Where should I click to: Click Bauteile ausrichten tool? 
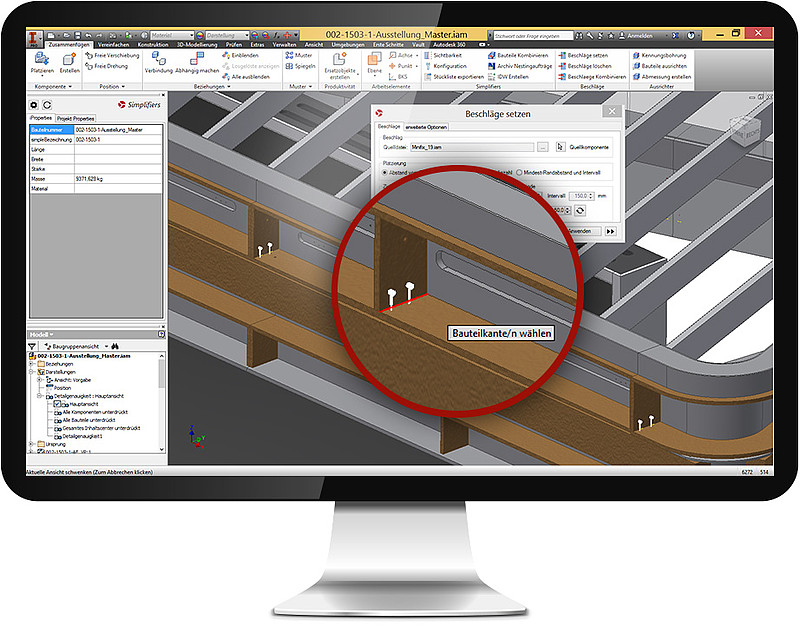pos(660,66)
